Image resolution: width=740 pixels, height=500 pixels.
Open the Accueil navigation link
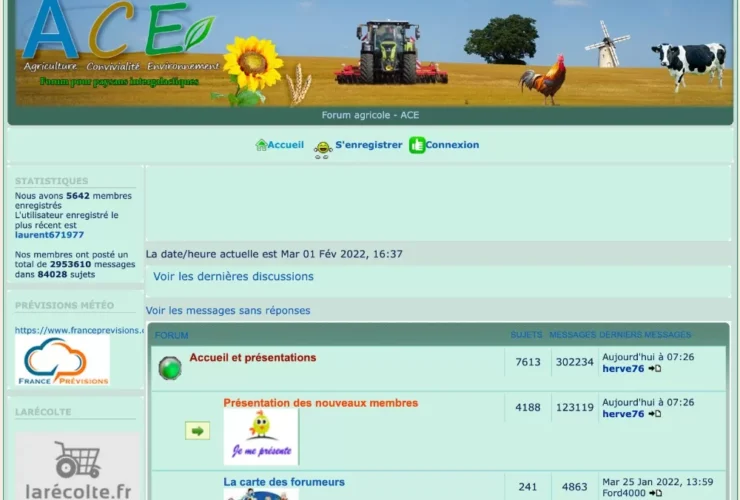pyautogui.click(x=286, y=145)
